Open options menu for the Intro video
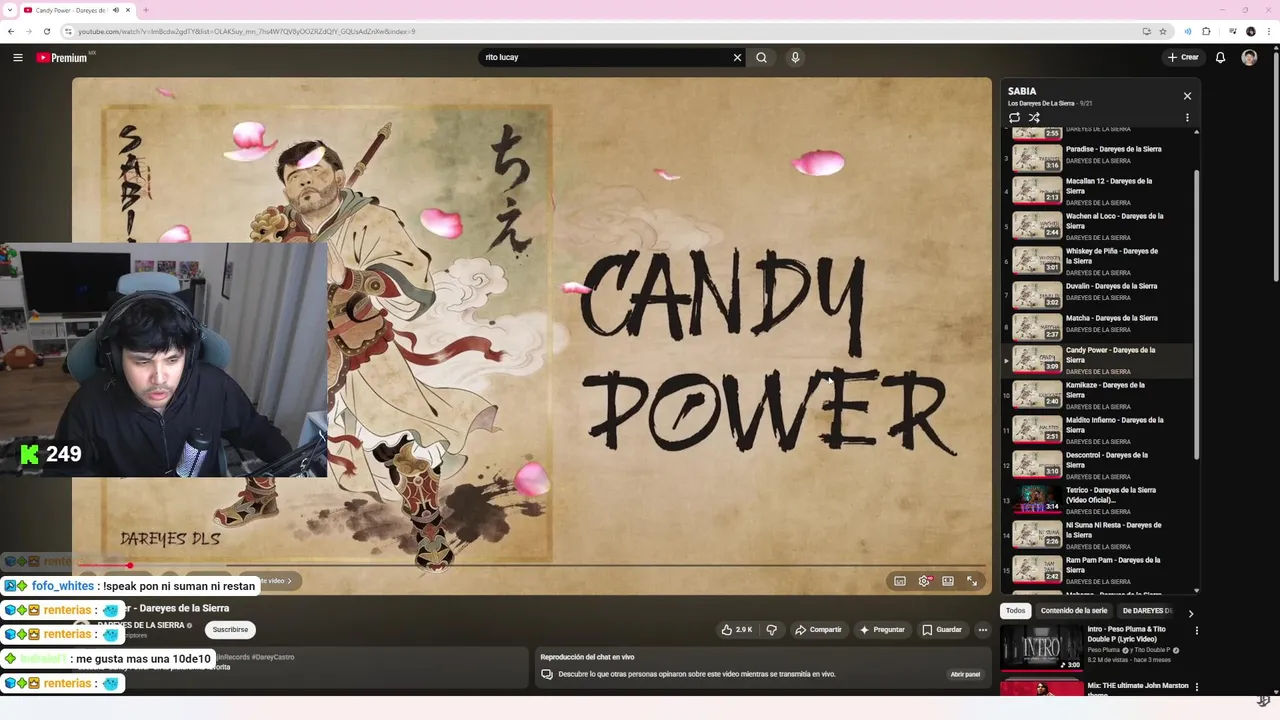This screenshot has width=1280, height=720. [1196, 631]
